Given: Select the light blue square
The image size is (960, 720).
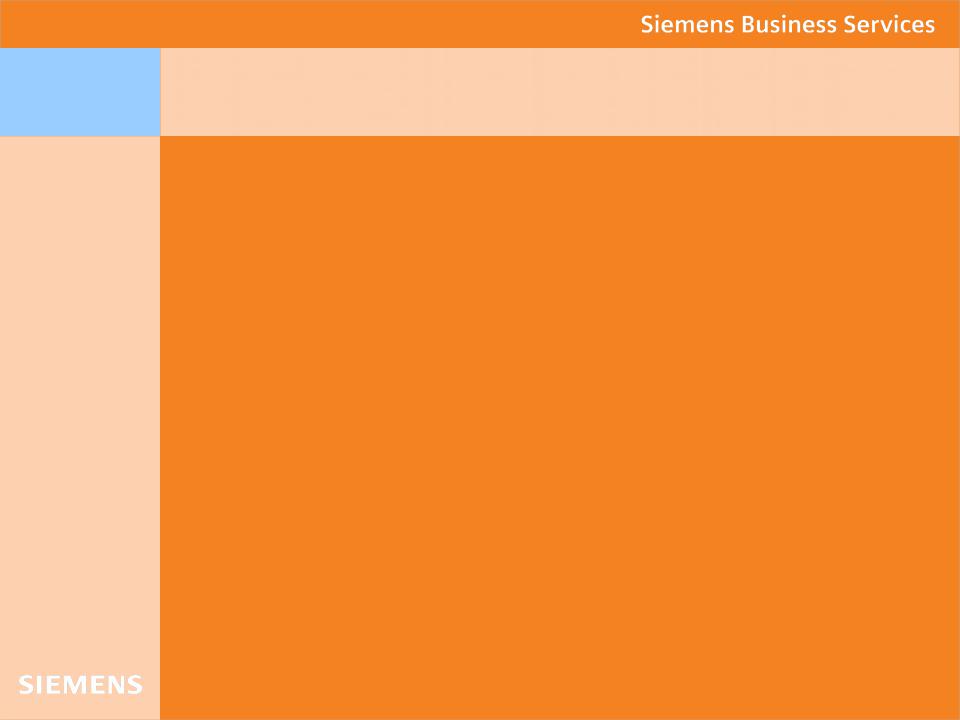Looking at the screenshot, I should click(x=80, y=92).
